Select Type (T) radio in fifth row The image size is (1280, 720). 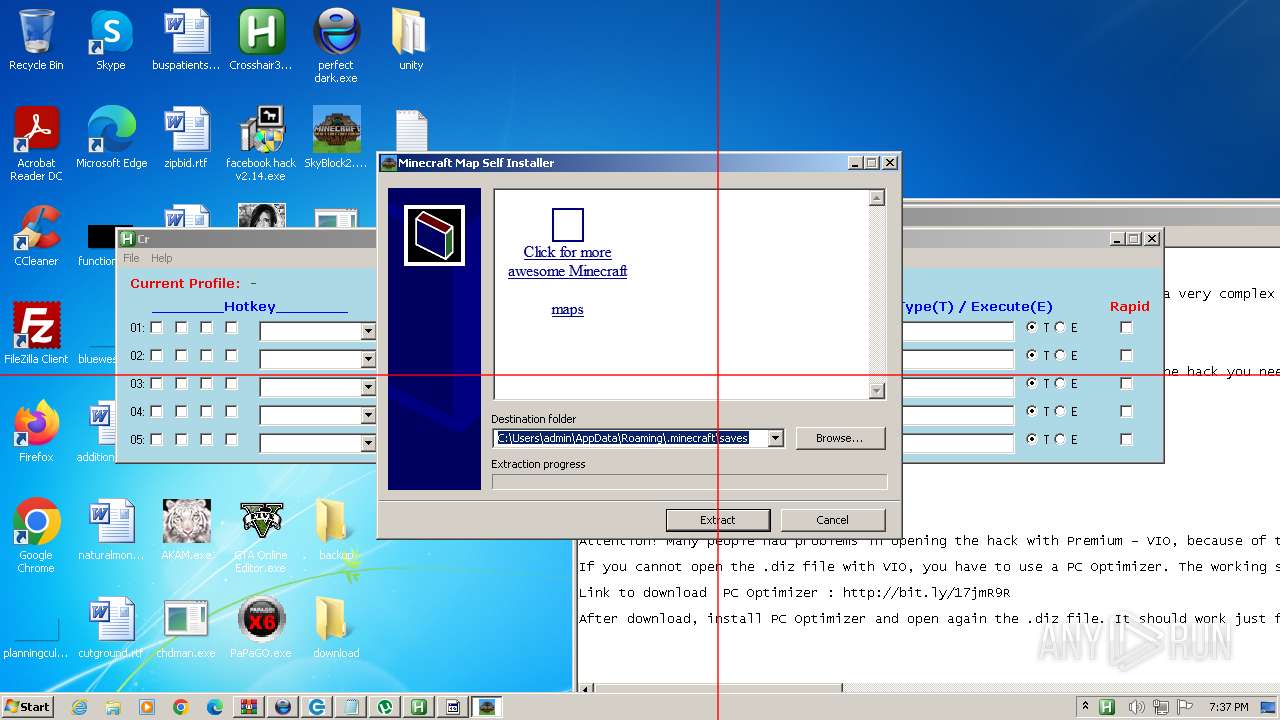click(x=1032, y=439)
